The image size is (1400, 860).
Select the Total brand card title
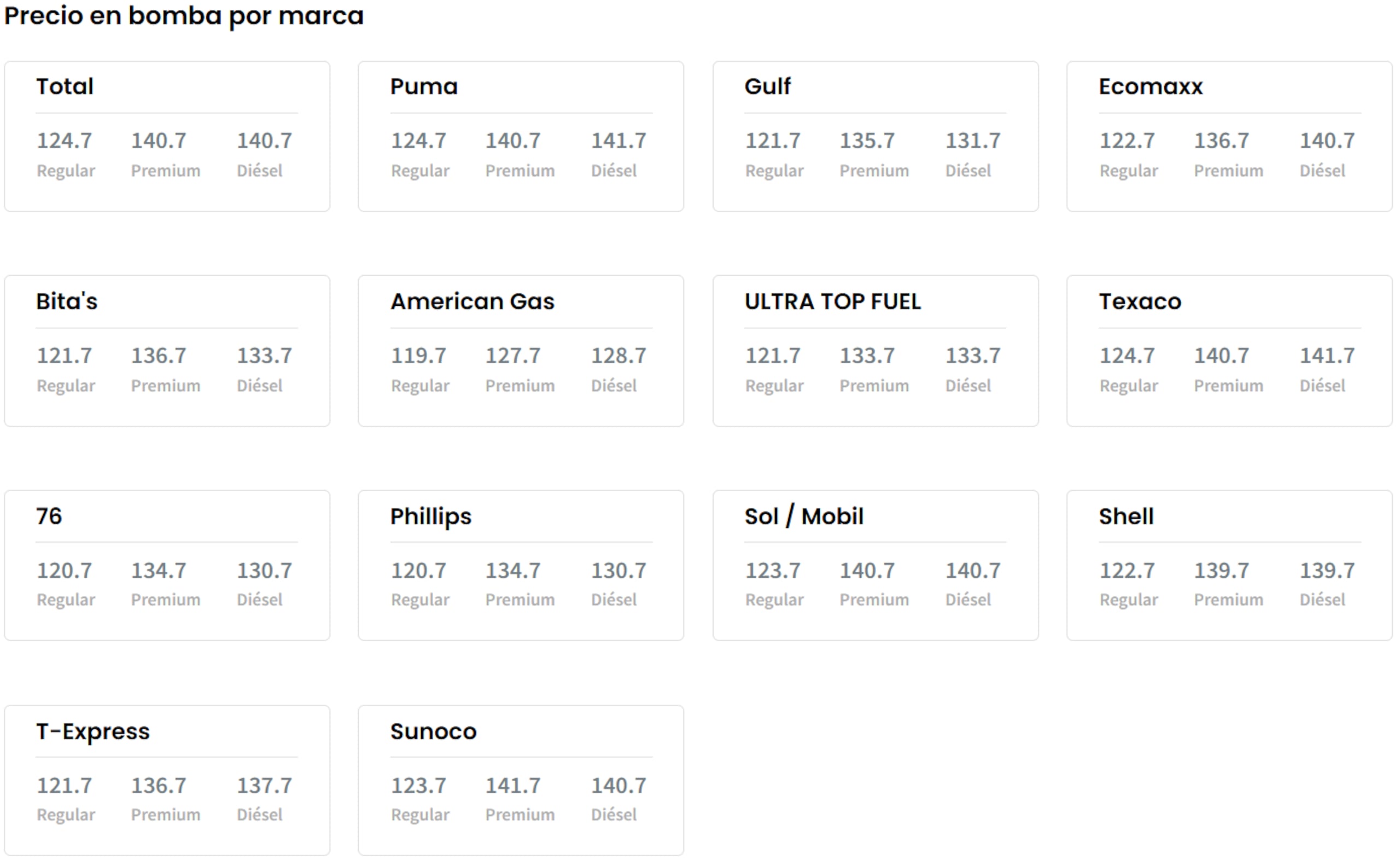tap(65, 86)
